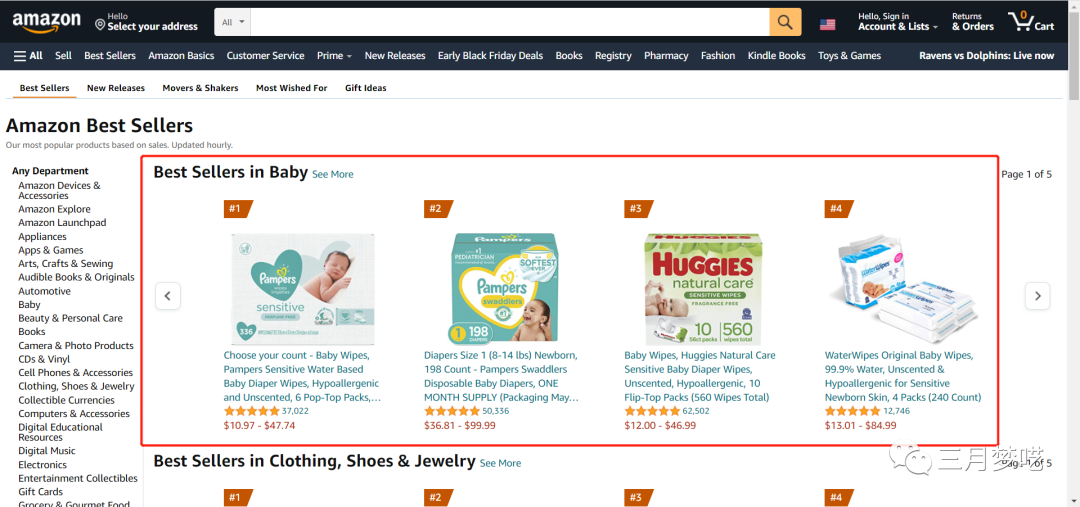Viewport: 1080px width, 507px height.
Task: Select the Most Wished For tab
Action: click(291, 88)
